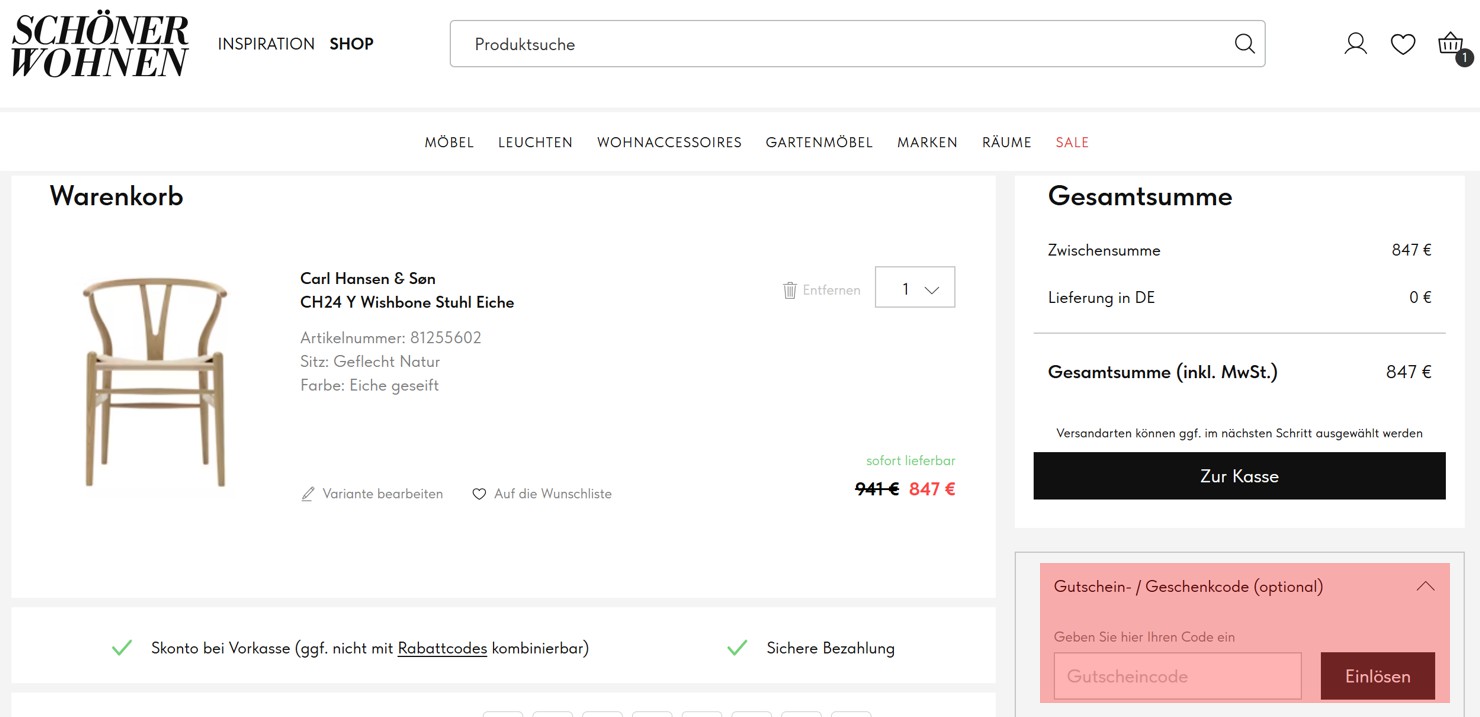Click Auf die Wunschliste link

pos(552,494)
